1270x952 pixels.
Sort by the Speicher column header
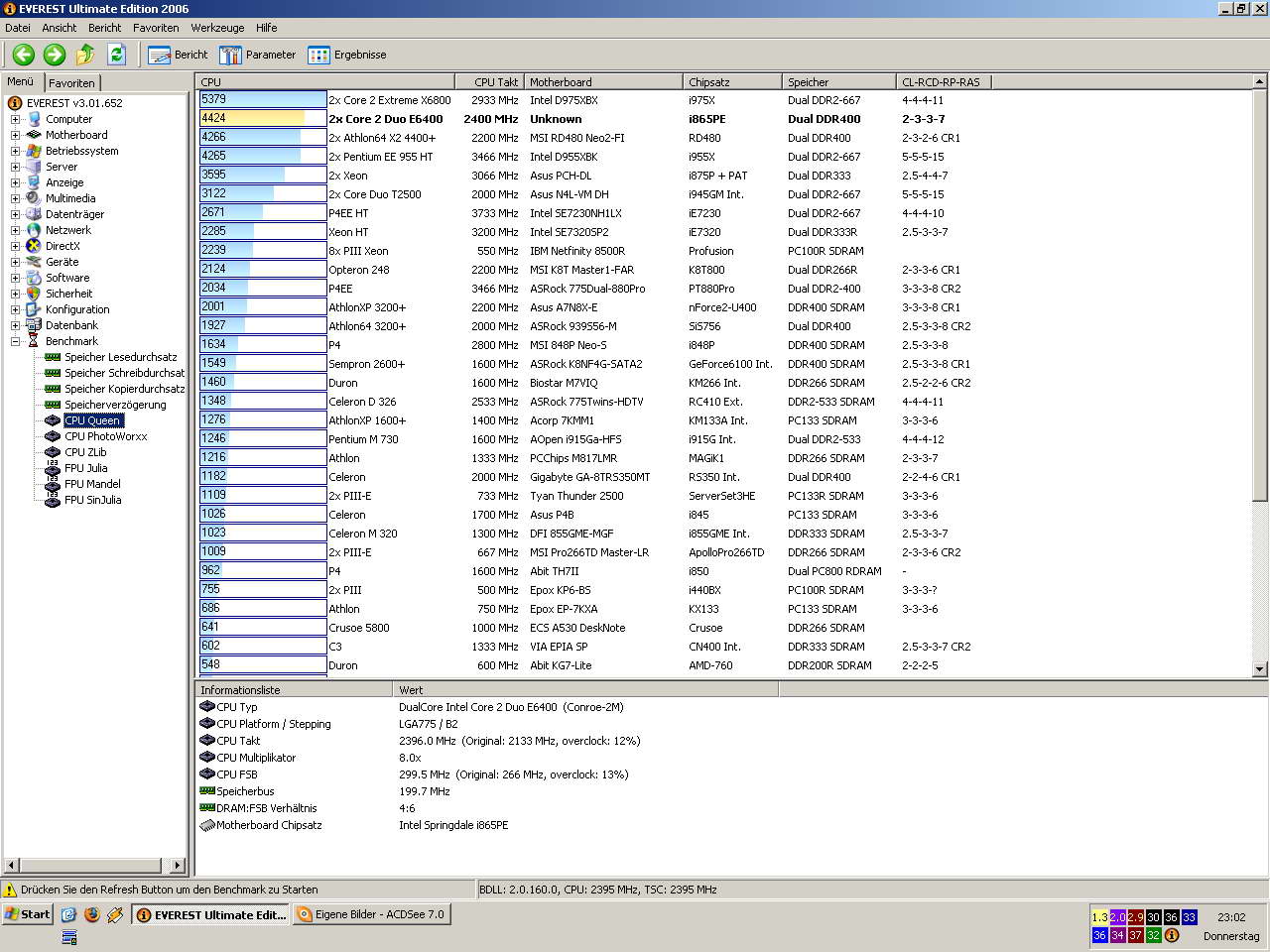838,82
